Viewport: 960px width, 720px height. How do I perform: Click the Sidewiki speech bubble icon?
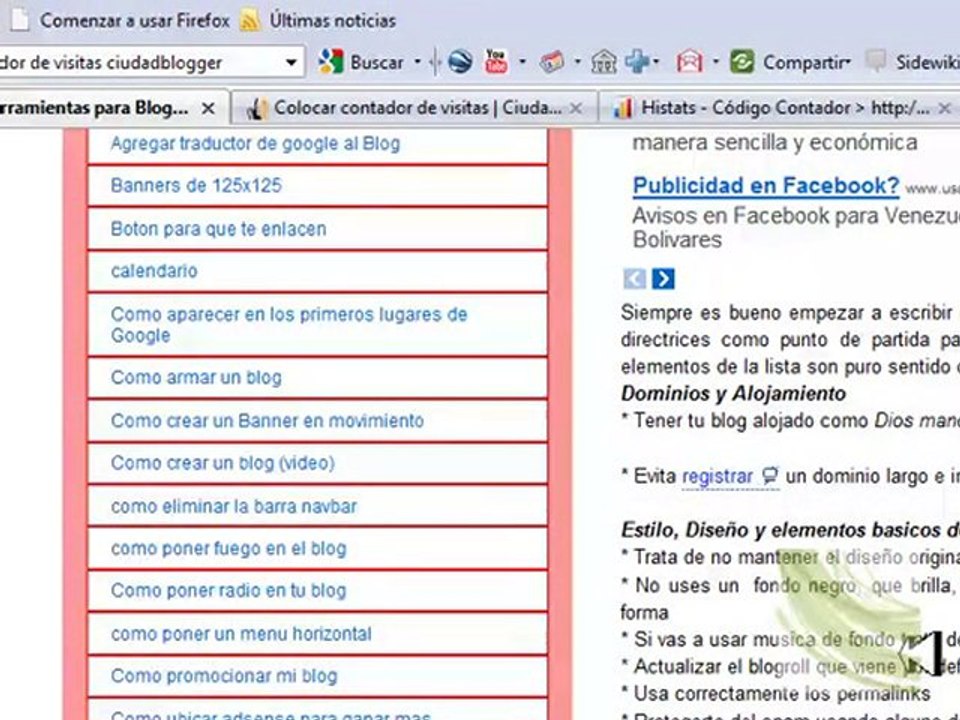click(x=876, y=61)
